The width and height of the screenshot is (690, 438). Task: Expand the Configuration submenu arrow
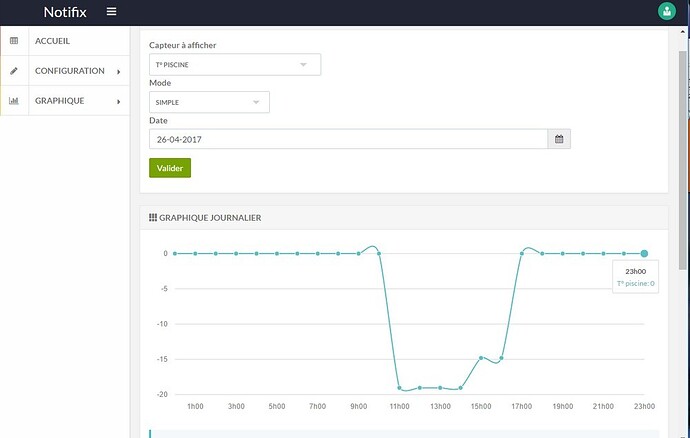[118, 72]
